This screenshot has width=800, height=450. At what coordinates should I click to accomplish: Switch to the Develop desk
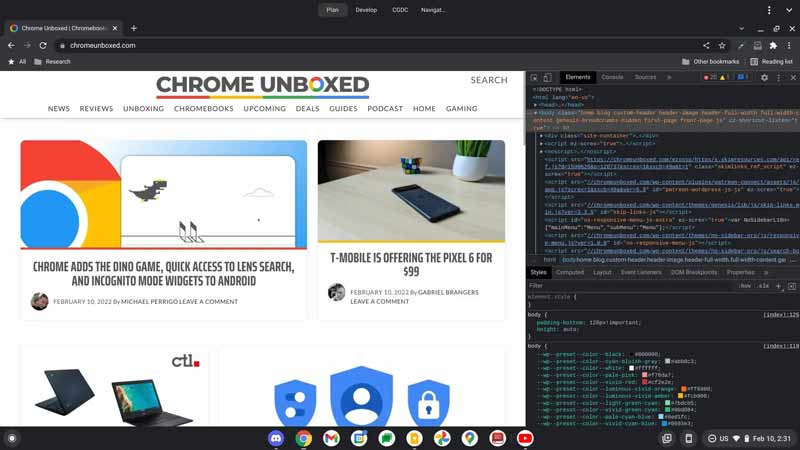tap(366, 10)
